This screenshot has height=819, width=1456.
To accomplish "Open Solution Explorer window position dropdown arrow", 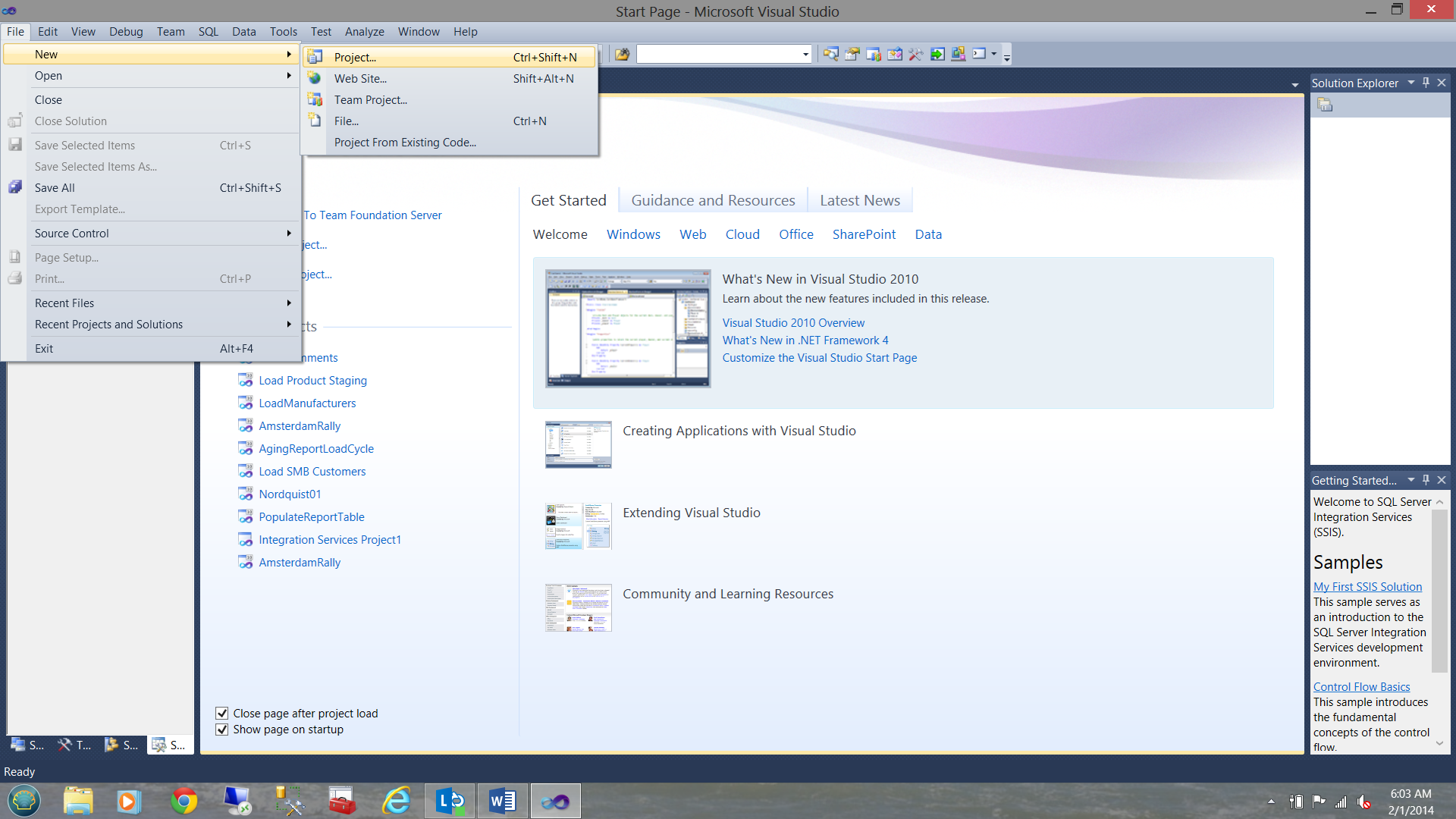I will coord(1411,83).
